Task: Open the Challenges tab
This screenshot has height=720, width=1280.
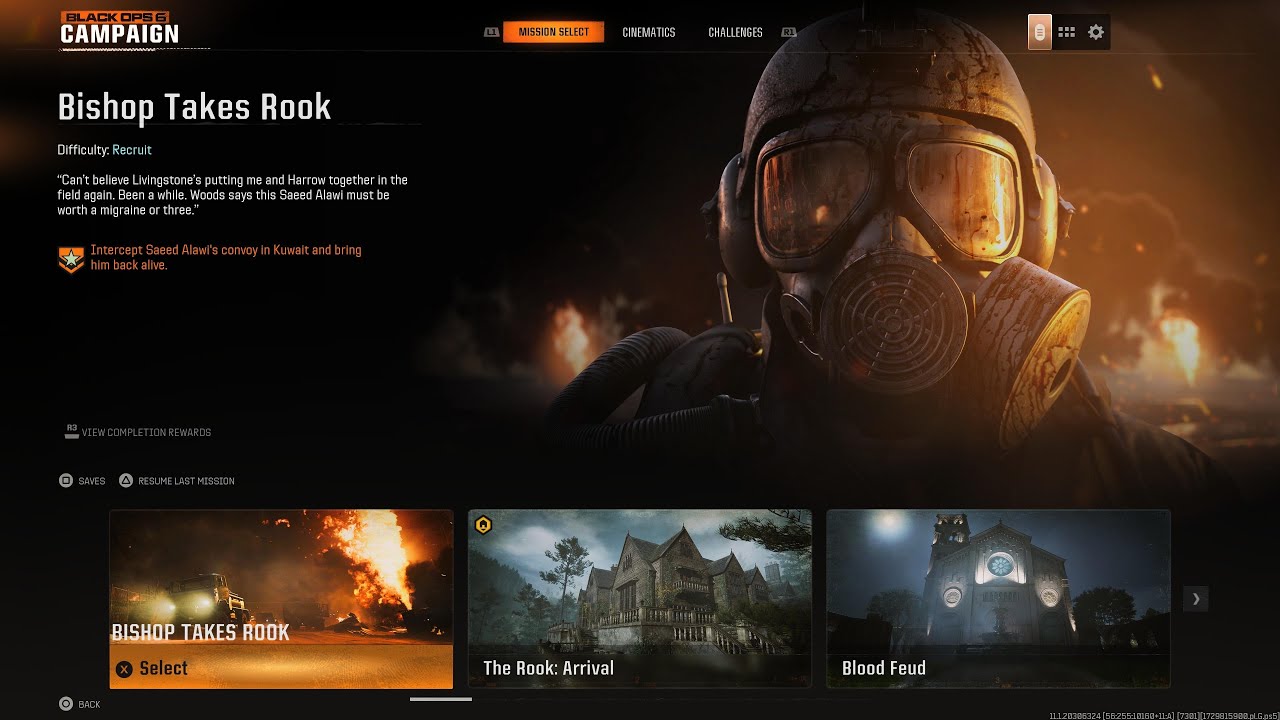Action: 735,32
